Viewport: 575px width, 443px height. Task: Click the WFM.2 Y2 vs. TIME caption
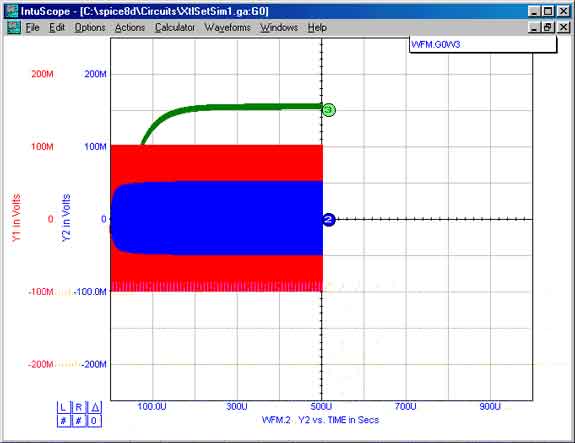(x=320, y=420)
